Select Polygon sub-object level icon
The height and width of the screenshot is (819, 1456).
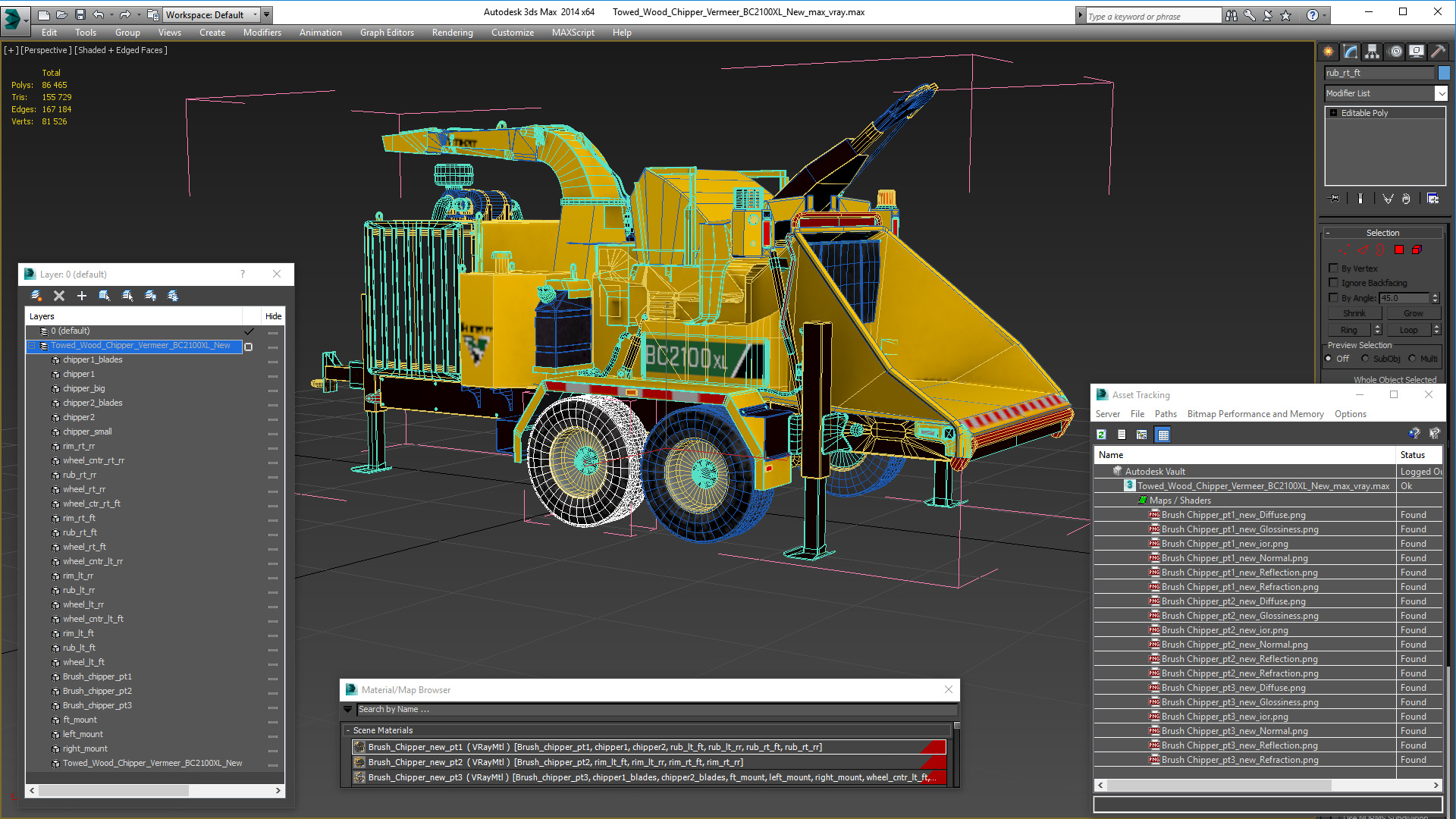(1399, 249)
